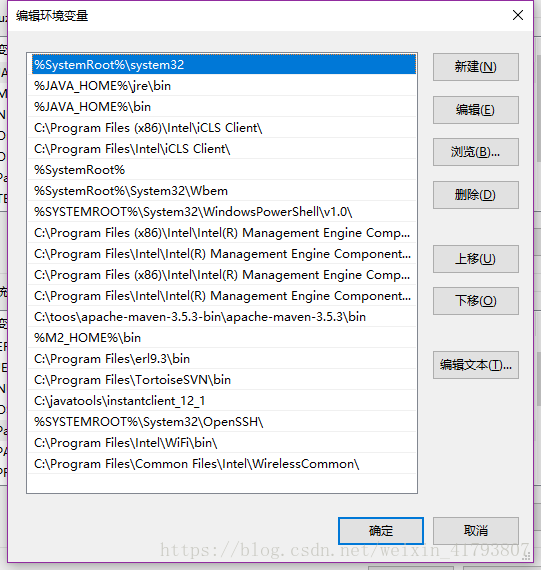Select C:\Program Files\erl9.3\bin entry
This screenshot has width=541, height=570.
pos(222,359)
